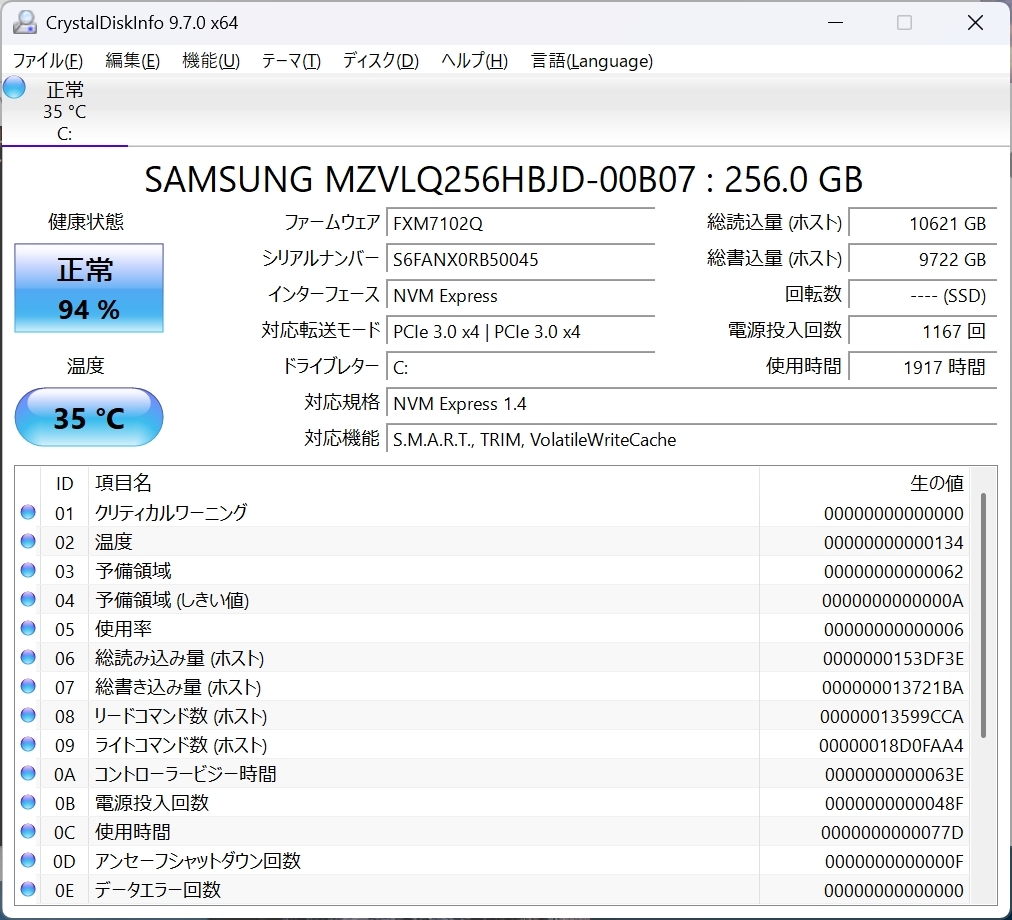The height and width of the screenshot is (920, 1012).
Task: Click raw value 0000000000048F
Action: coord(895,803)
